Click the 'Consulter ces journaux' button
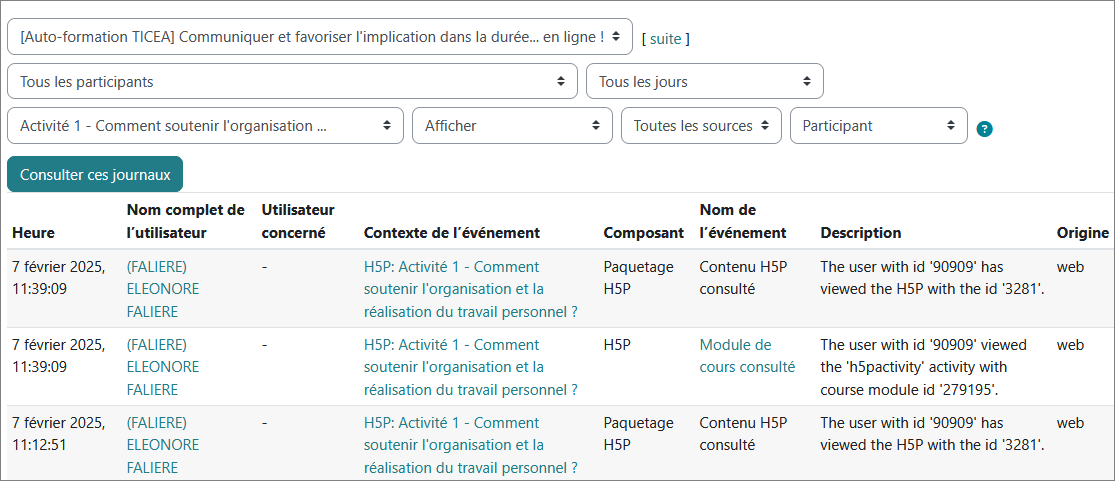This screenshot has width=1115, height=481. point(95,174)
